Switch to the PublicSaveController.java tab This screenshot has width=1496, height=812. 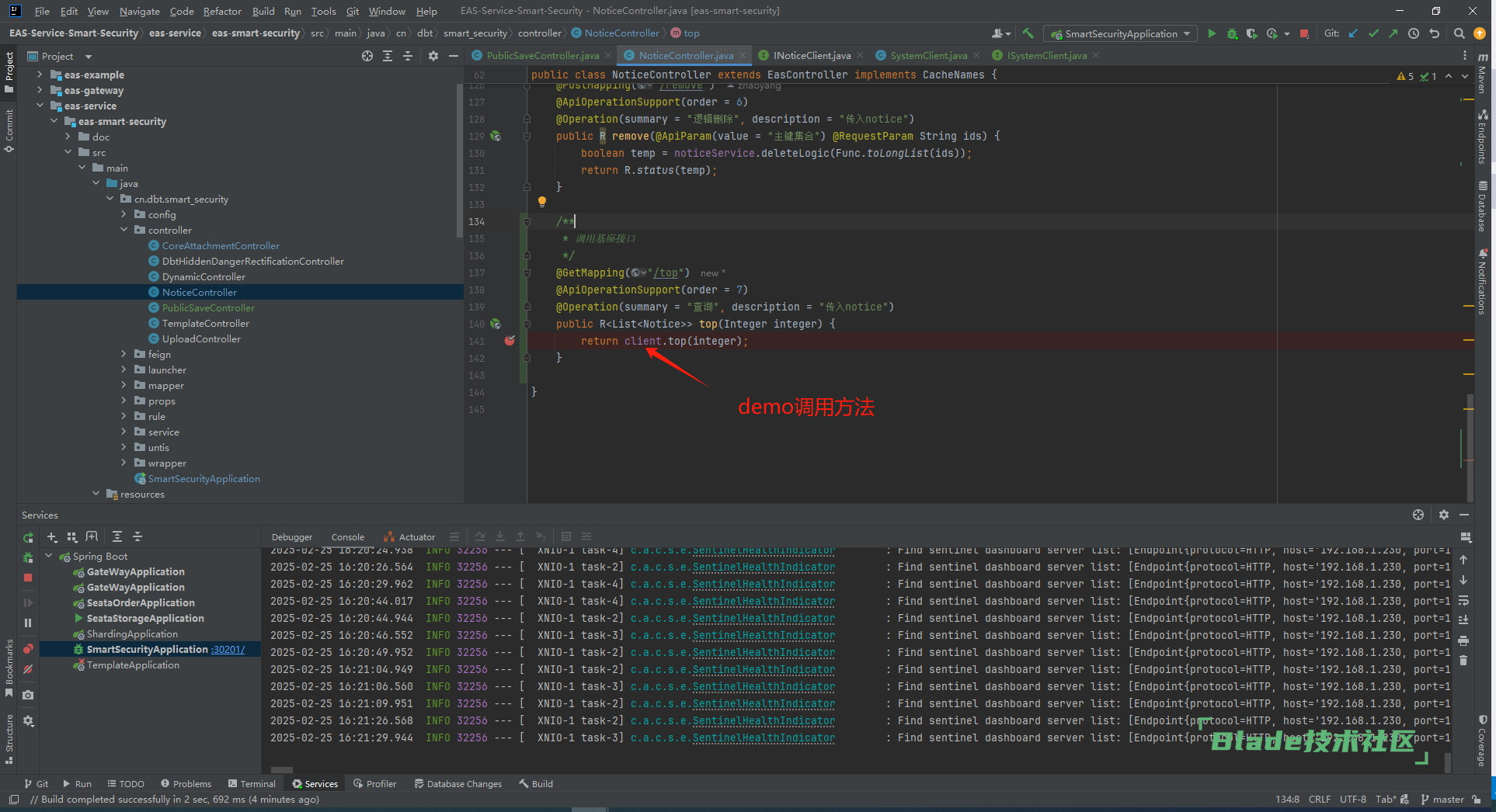tap(542, 55)
